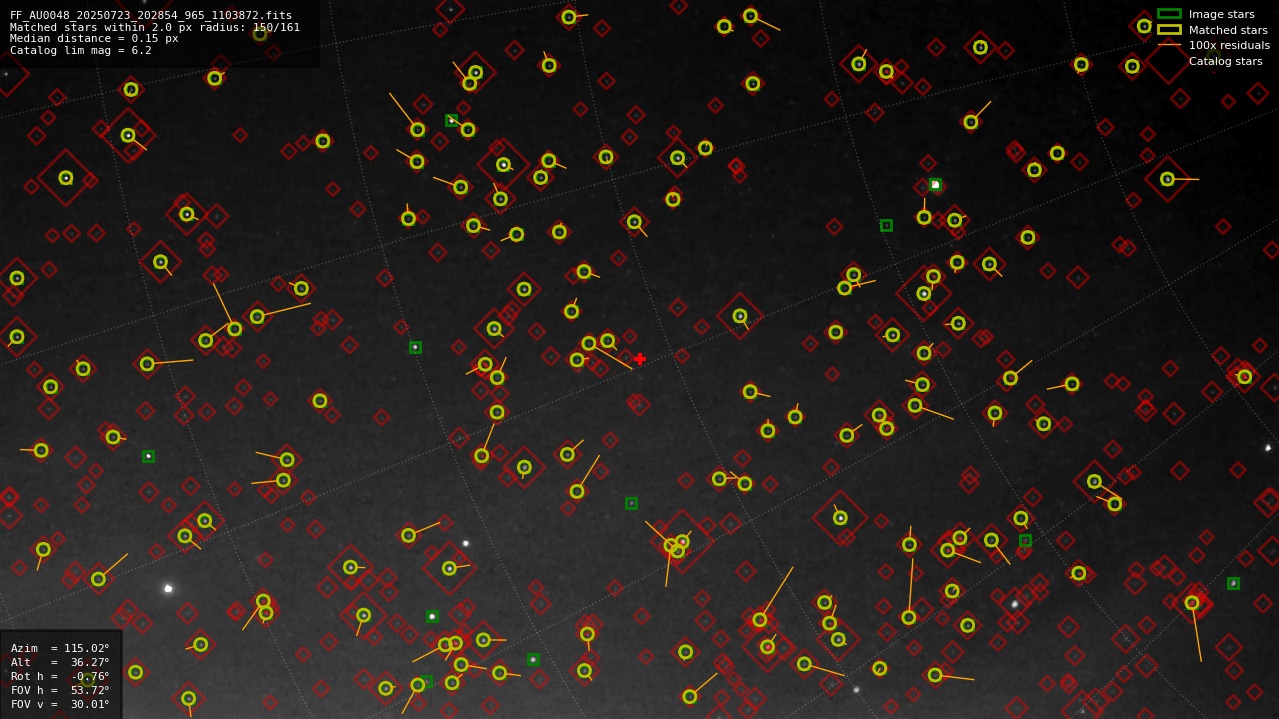Select the 'Image stars' legend label

1221,14
